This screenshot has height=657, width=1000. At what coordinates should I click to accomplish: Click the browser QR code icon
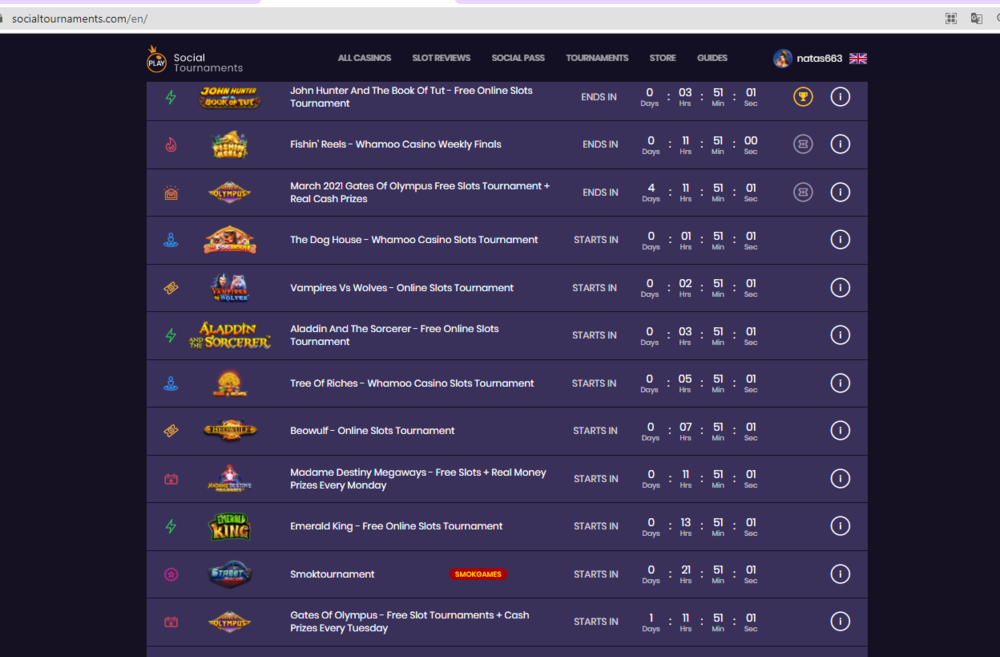[951, 18]
